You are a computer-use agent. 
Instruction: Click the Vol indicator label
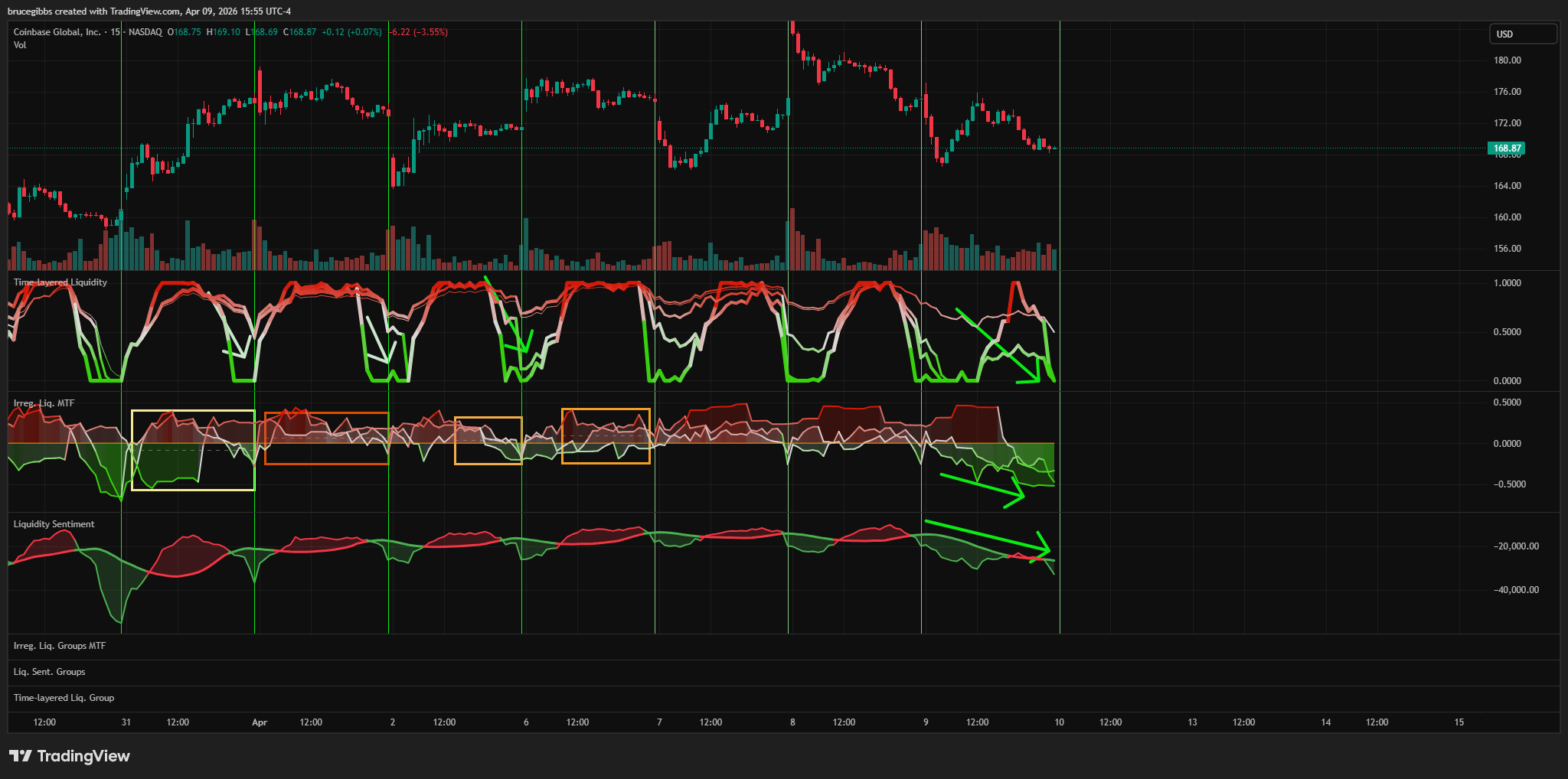pos(20,45)
